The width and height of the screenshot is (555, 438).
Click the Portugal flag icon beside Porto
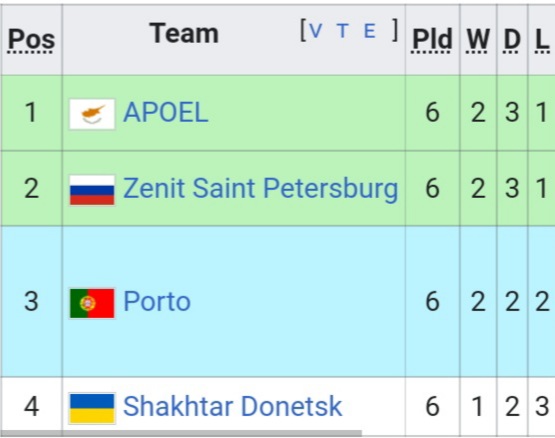click(92, 303)
